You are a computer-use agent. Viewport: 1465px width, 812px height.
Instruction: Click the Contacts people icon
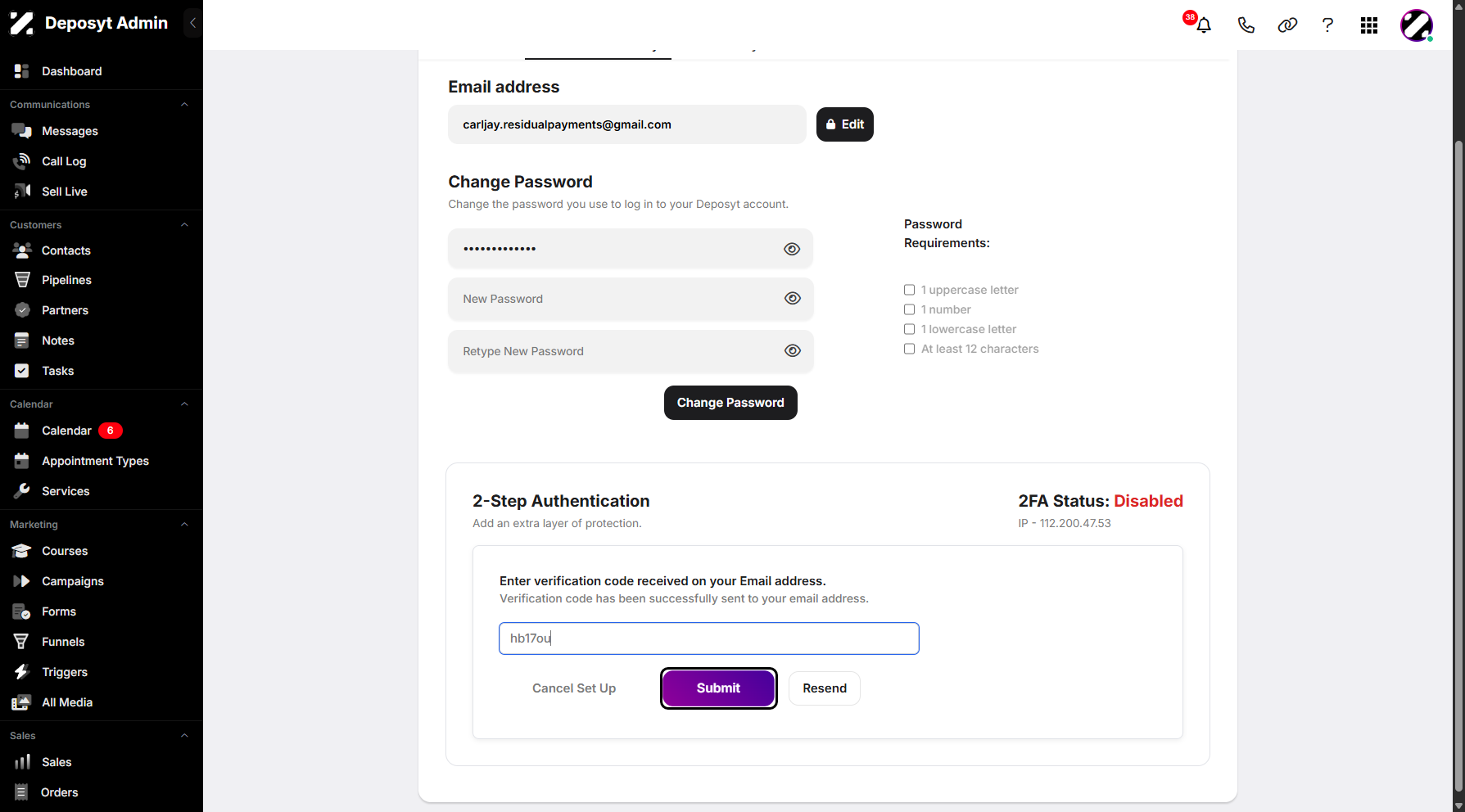tap(22, 250)
